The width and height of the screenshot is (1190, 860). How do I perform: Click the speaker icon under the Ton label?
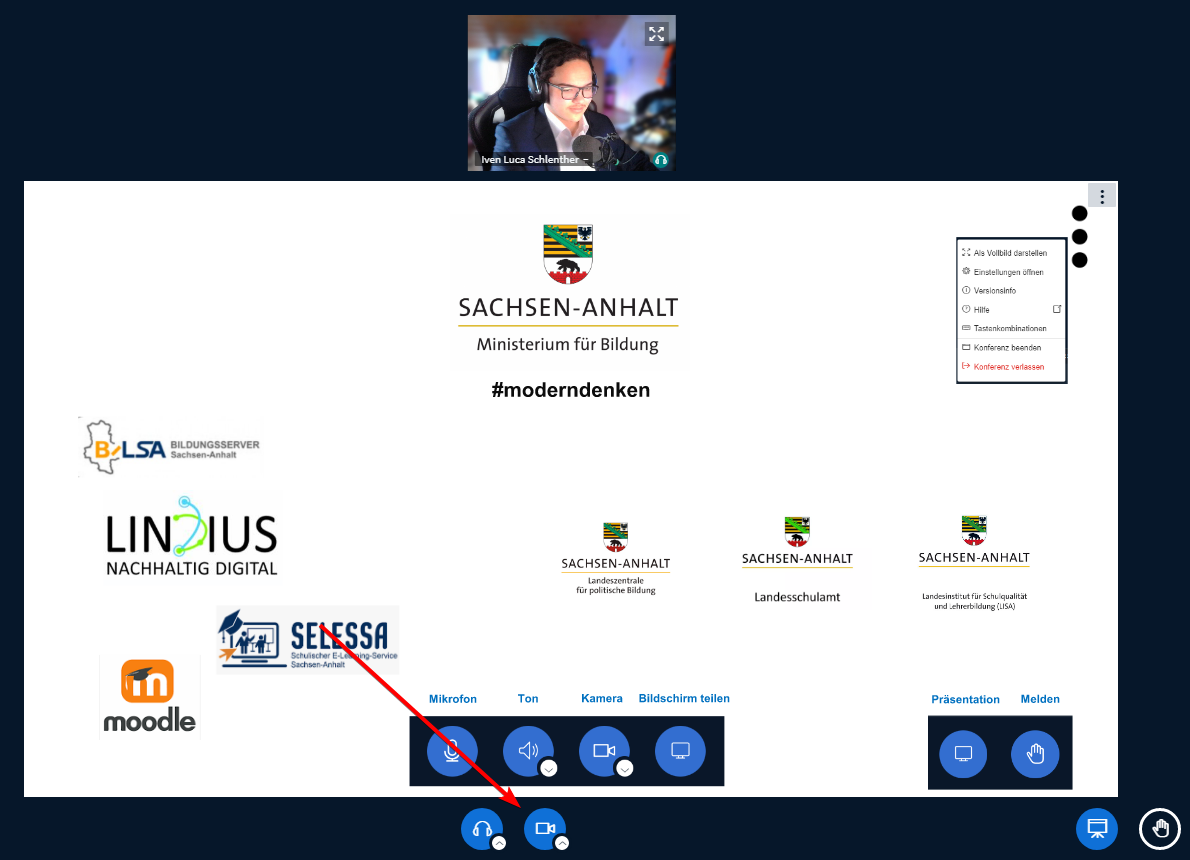528,751
